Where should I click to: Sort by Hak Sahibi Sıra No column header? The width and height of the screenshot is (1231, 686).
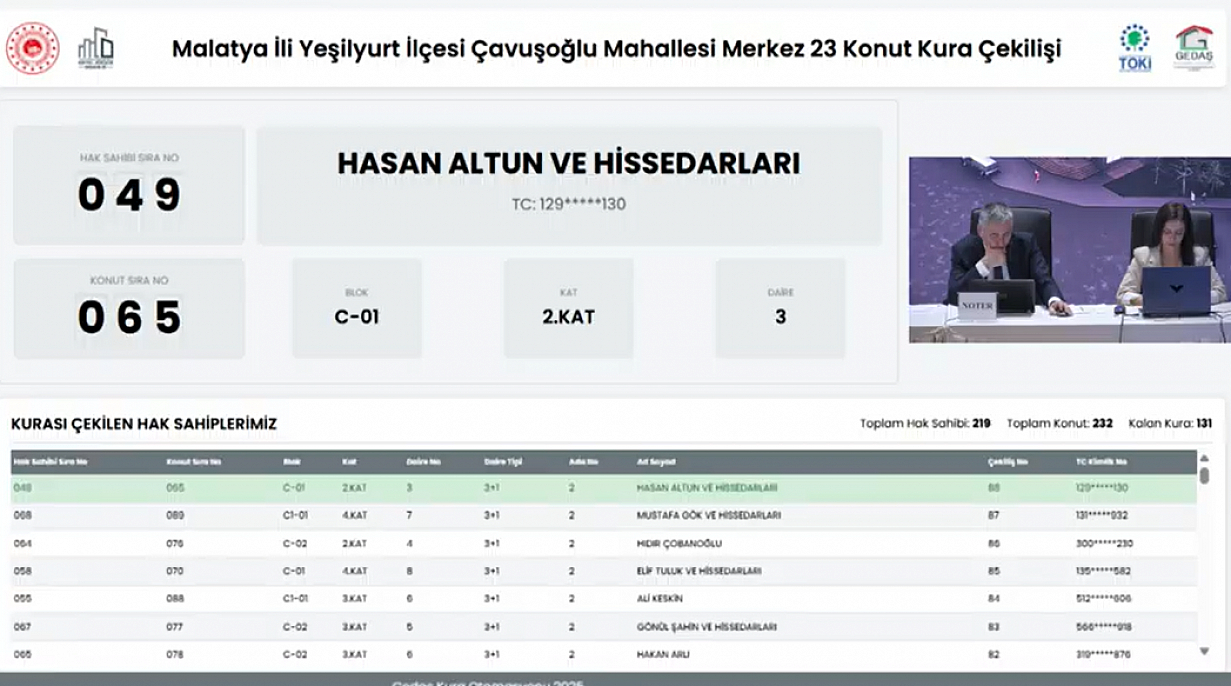(50, 462)
